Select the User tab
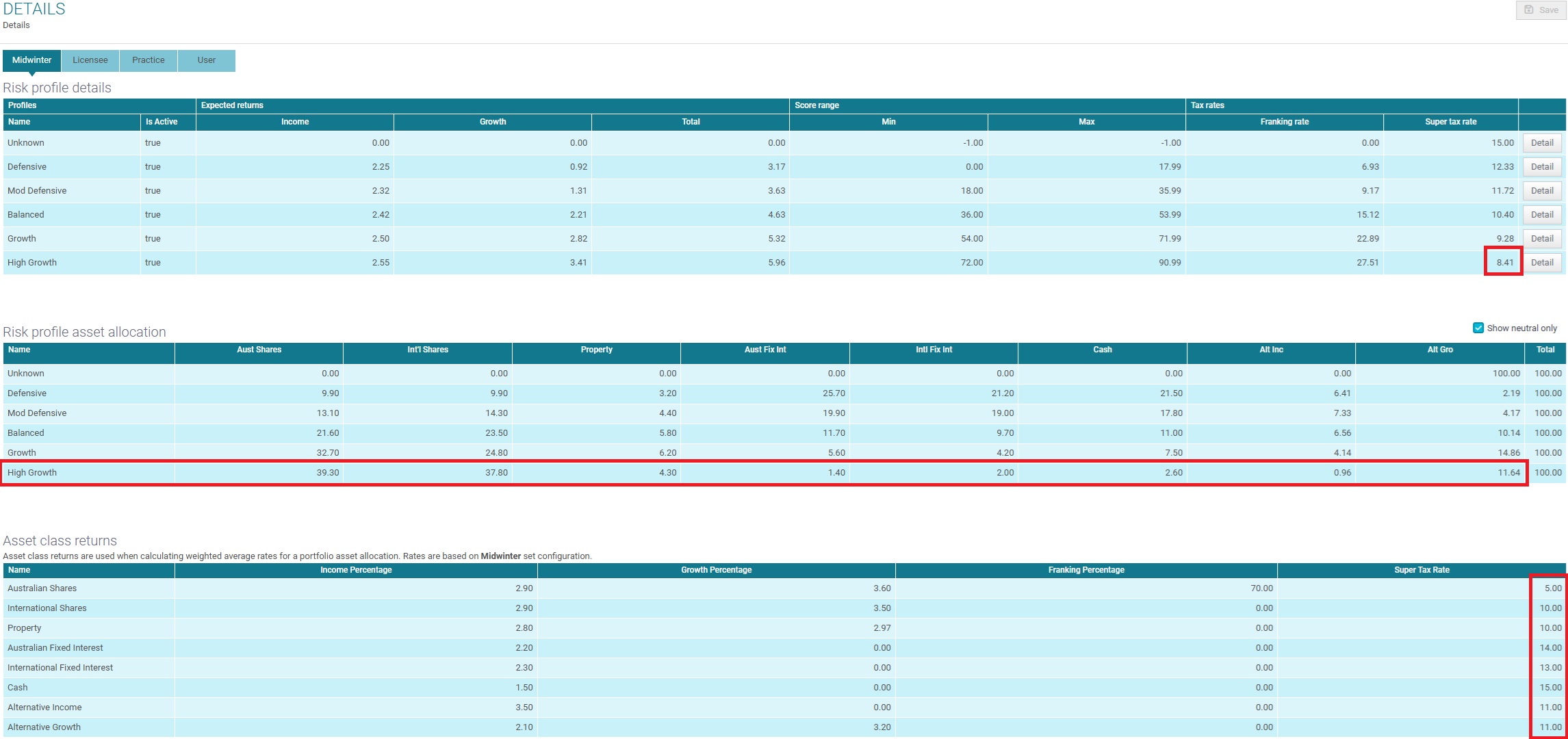The width and height of the screenshot is (1568, 739). coord(206,60)
